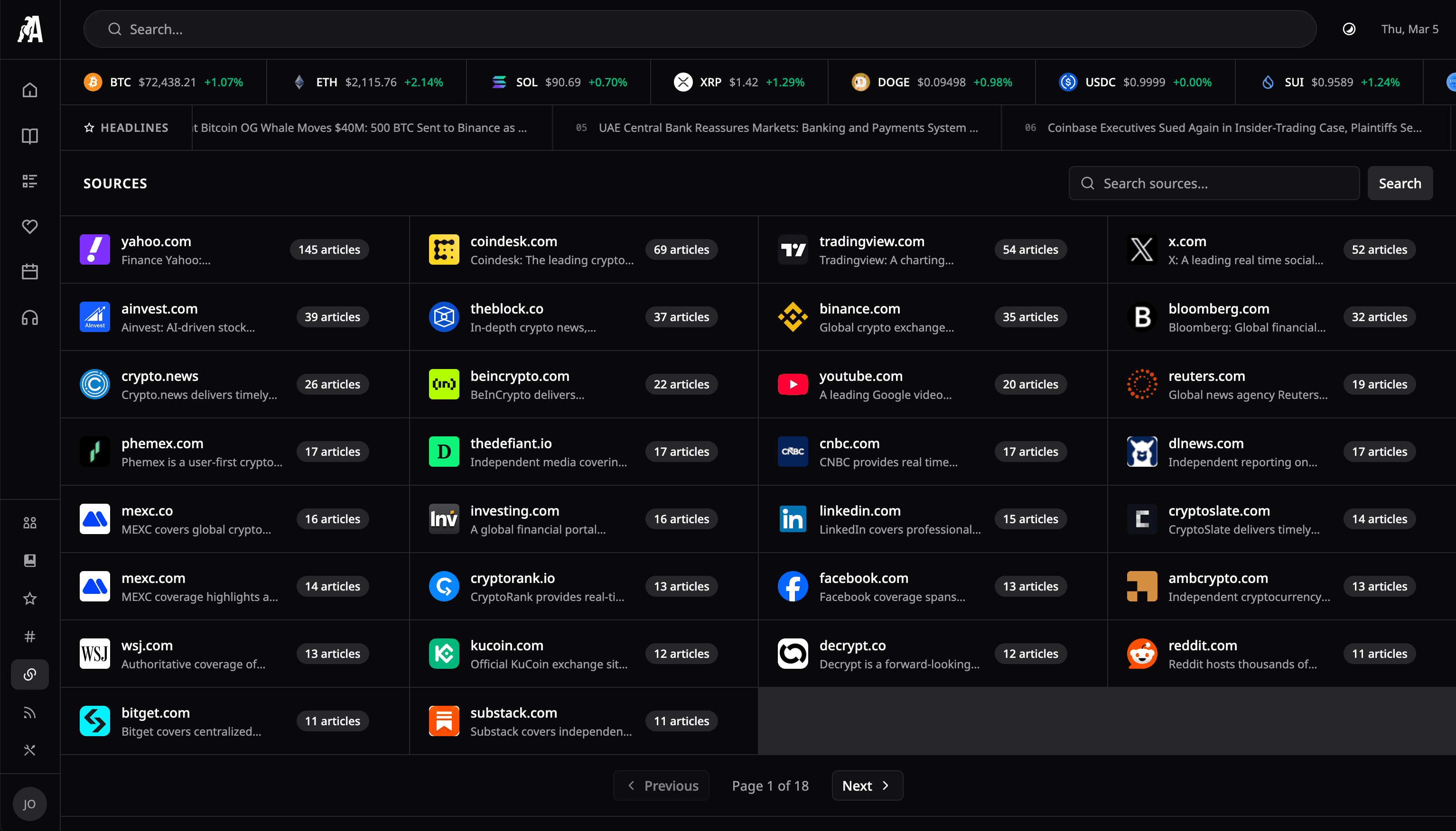Click the Search button next to source search
The image size is (1456, 831).
pos(1400,183)
